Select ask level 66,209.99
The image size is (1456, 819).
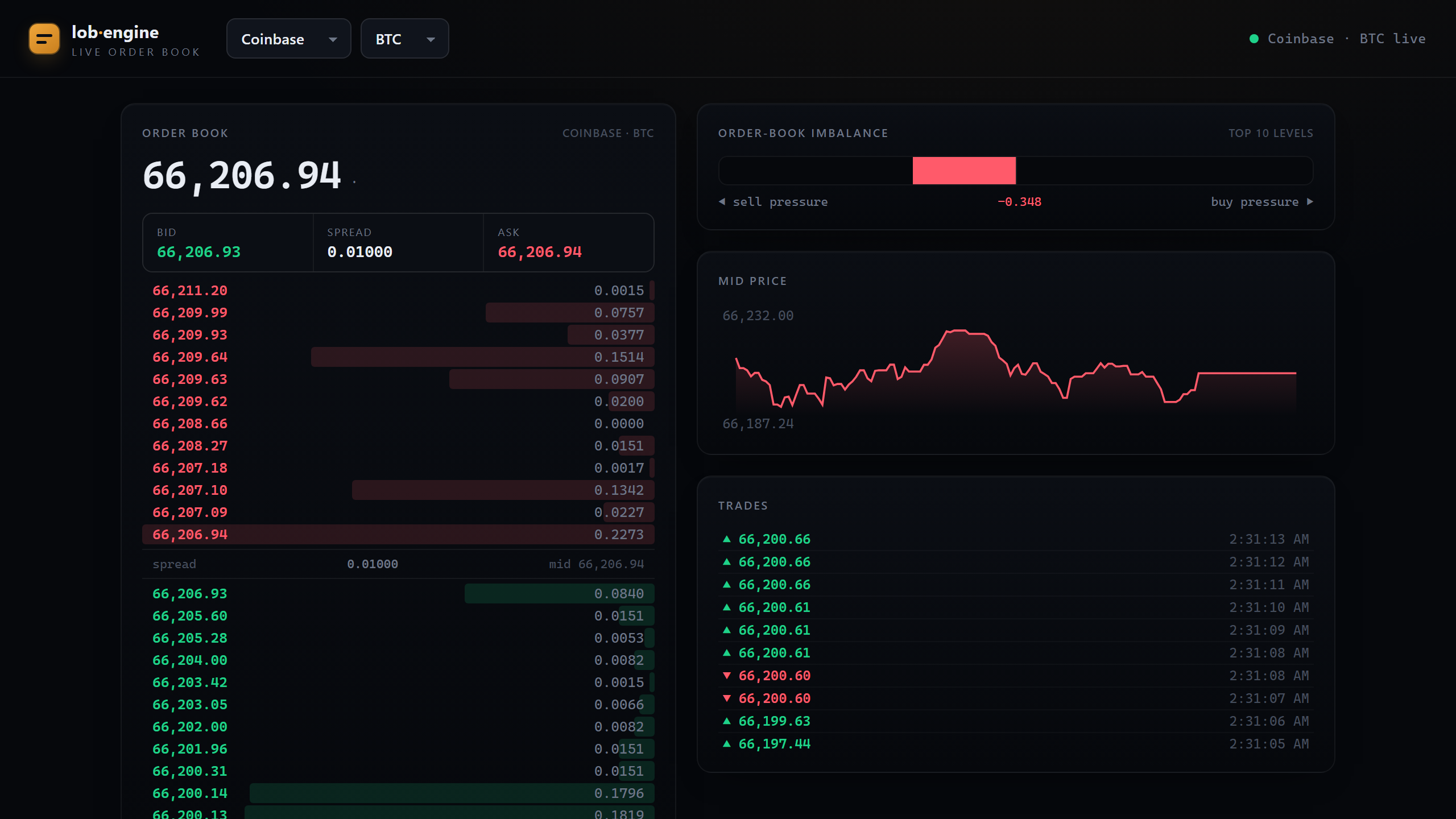398,313
